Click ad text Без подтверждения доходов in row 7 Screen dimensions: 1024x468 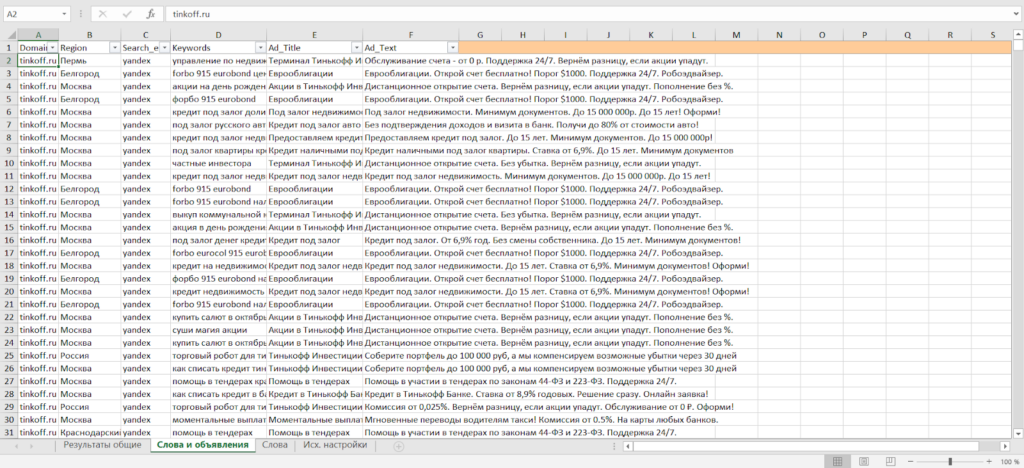tap(532, 125)
